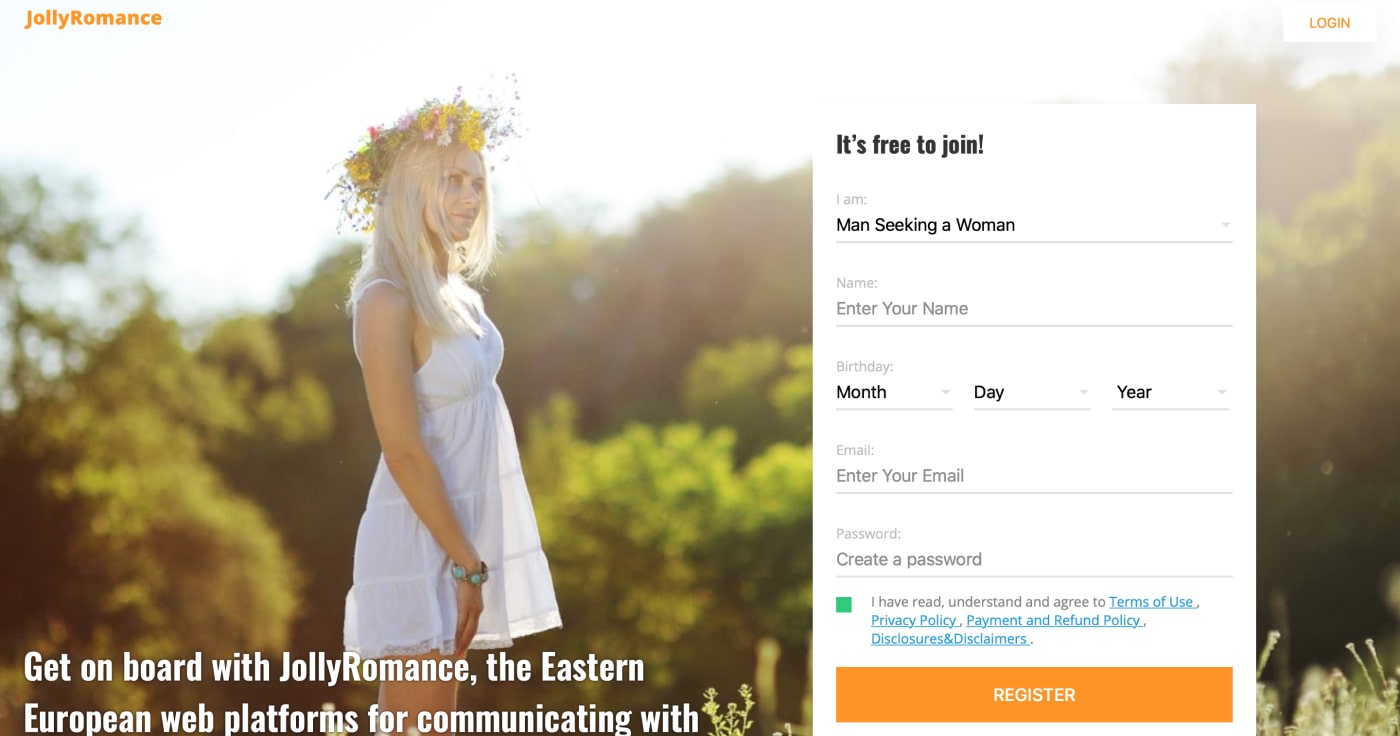Open the Terms of Use link
The image size is (1400, 736).
pos(1152,602)
